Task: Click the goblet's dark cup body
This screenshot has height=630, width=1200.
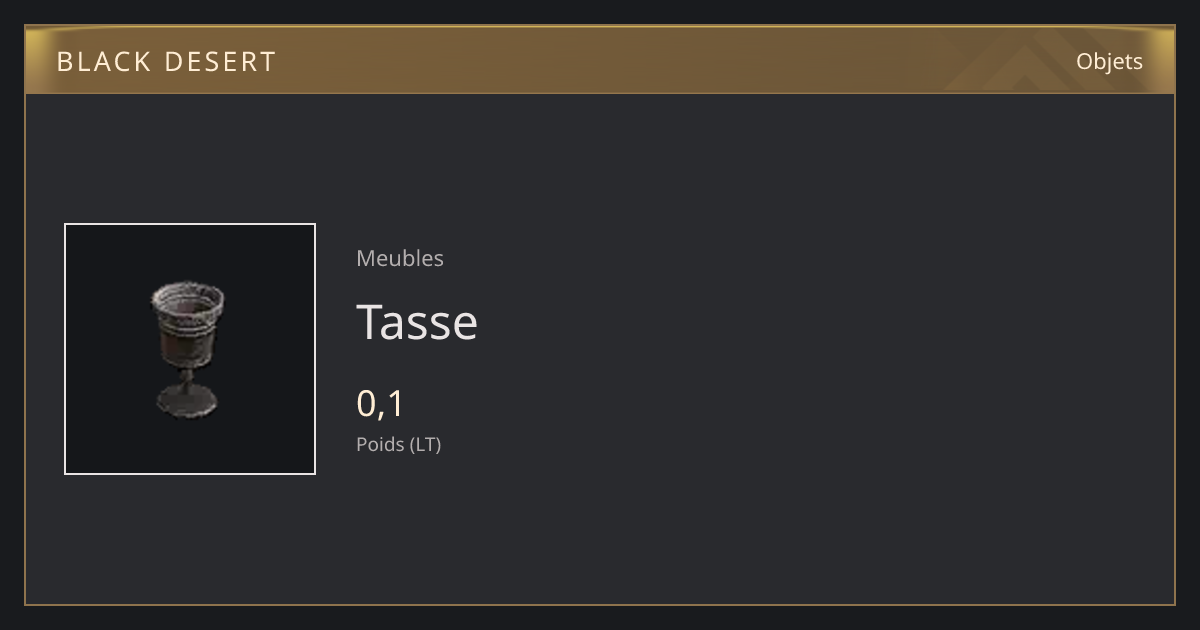Action: 187,340
